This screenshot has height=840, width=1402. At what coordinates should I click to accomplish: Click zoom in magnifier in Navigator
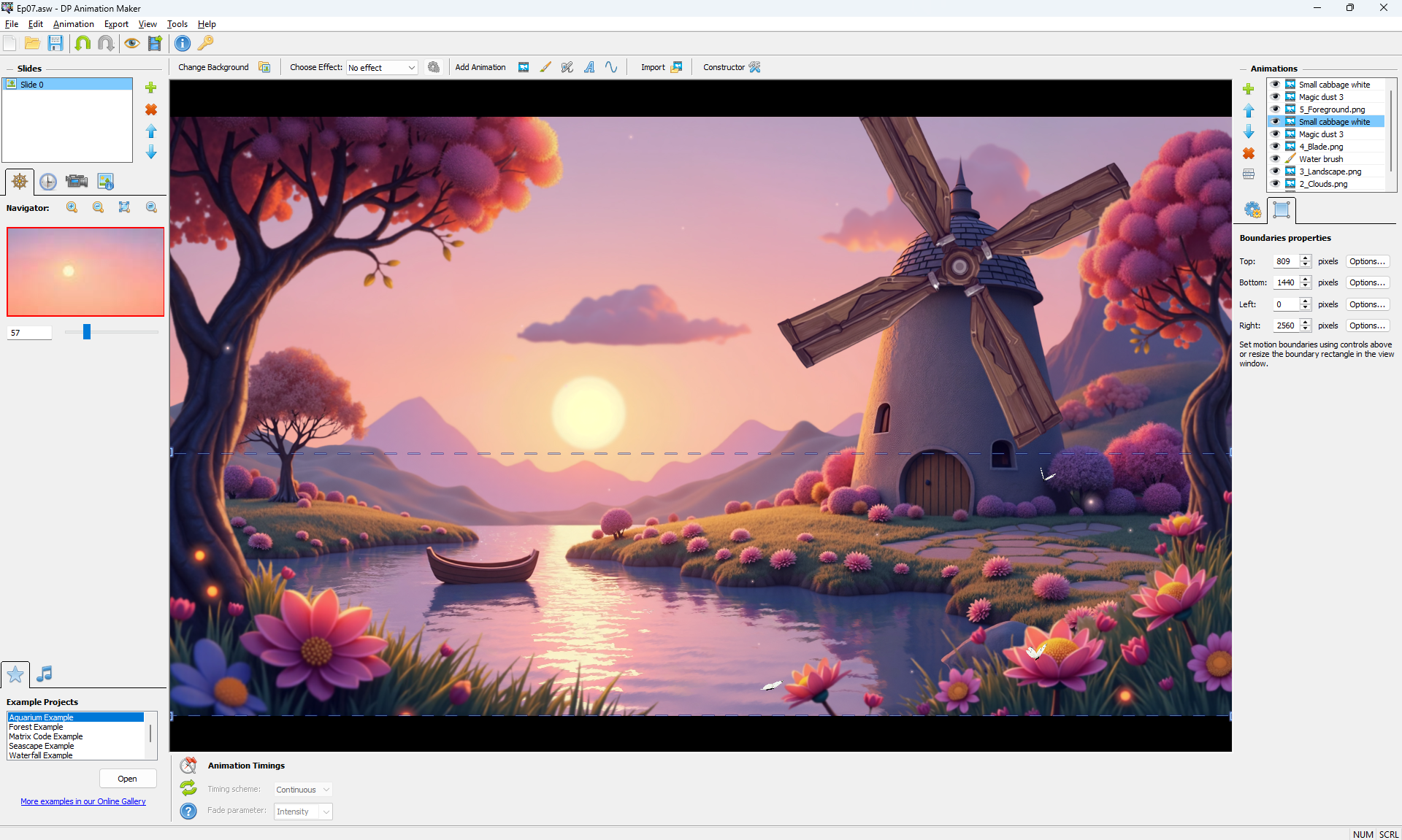pyautogui.click(x=72, y=208)
